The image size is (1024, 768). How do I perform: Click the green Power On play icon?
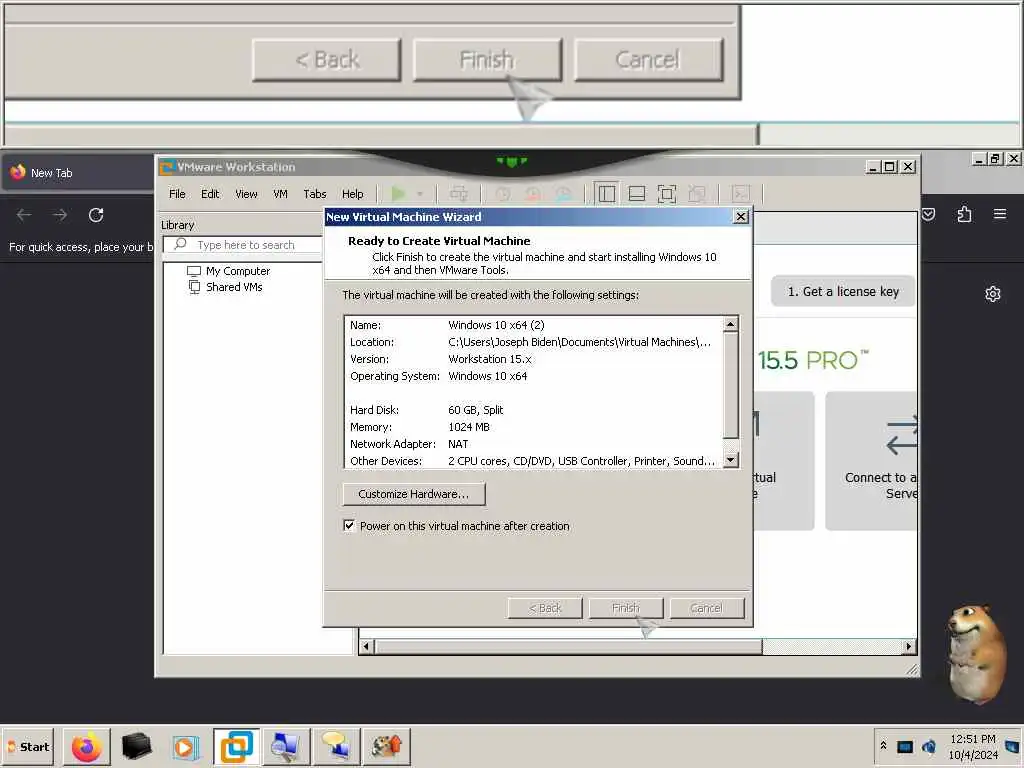coord(398,193)
